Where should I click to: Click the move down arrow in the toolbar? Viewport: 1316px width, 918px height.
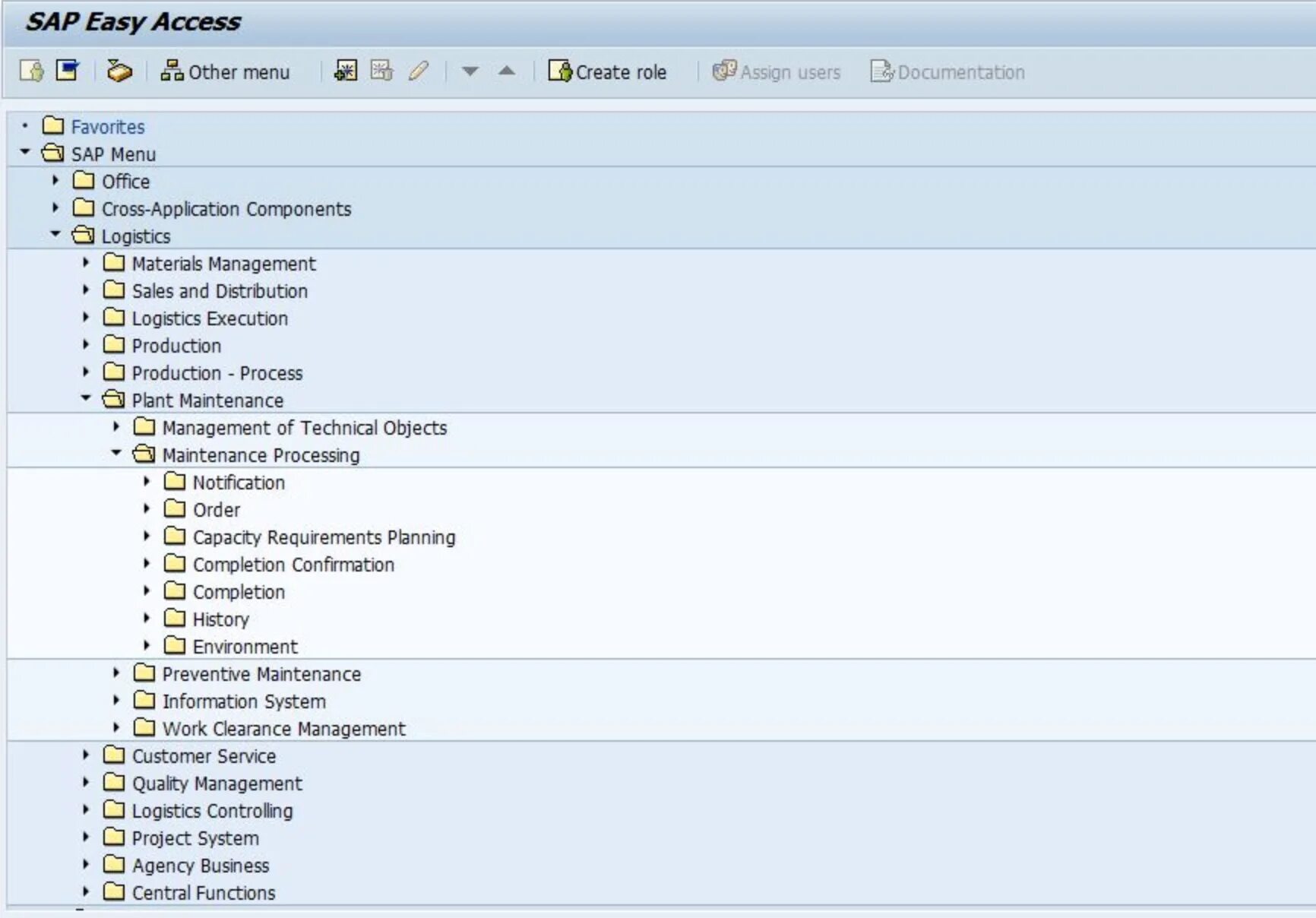pos(471,72)
